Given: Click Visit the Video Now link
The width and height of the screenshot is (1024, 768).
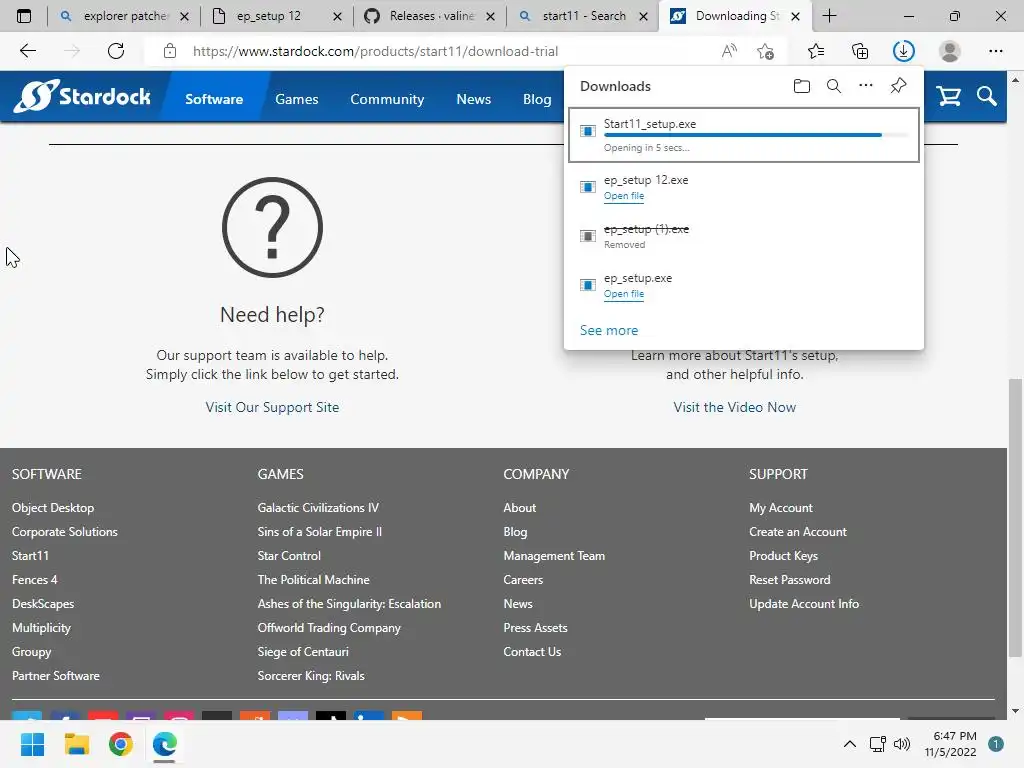Looking at the screenshot, I should 735,408.
